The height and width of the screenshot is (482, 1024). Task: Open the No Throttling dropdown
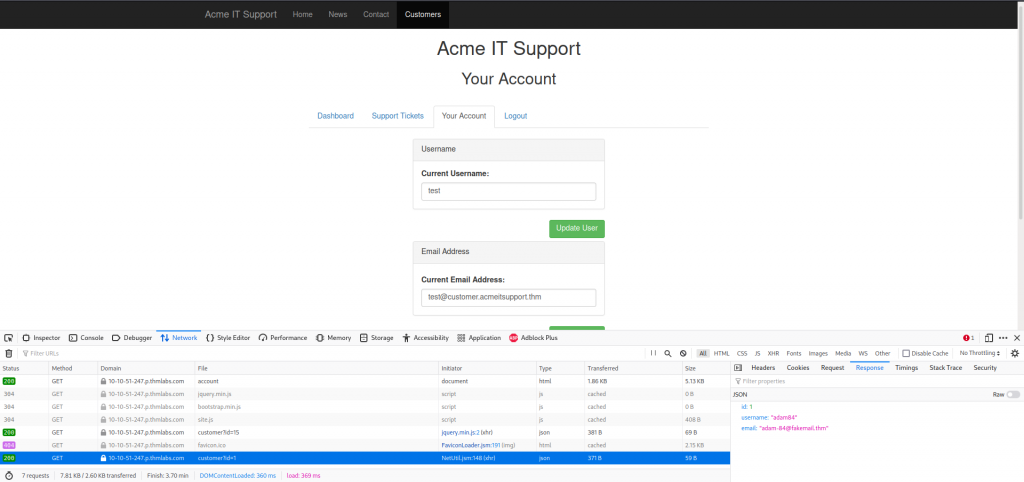(980, 353)
